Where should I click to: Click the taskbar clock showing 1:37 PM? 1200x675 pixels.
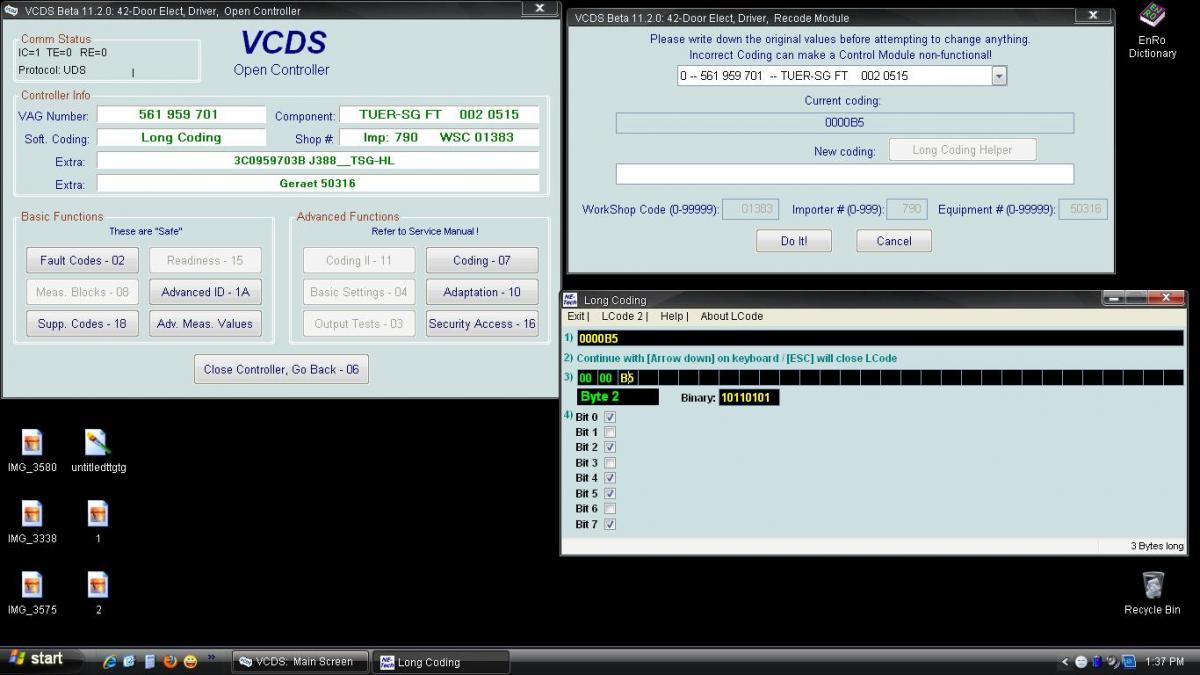tap(1165, 661)
